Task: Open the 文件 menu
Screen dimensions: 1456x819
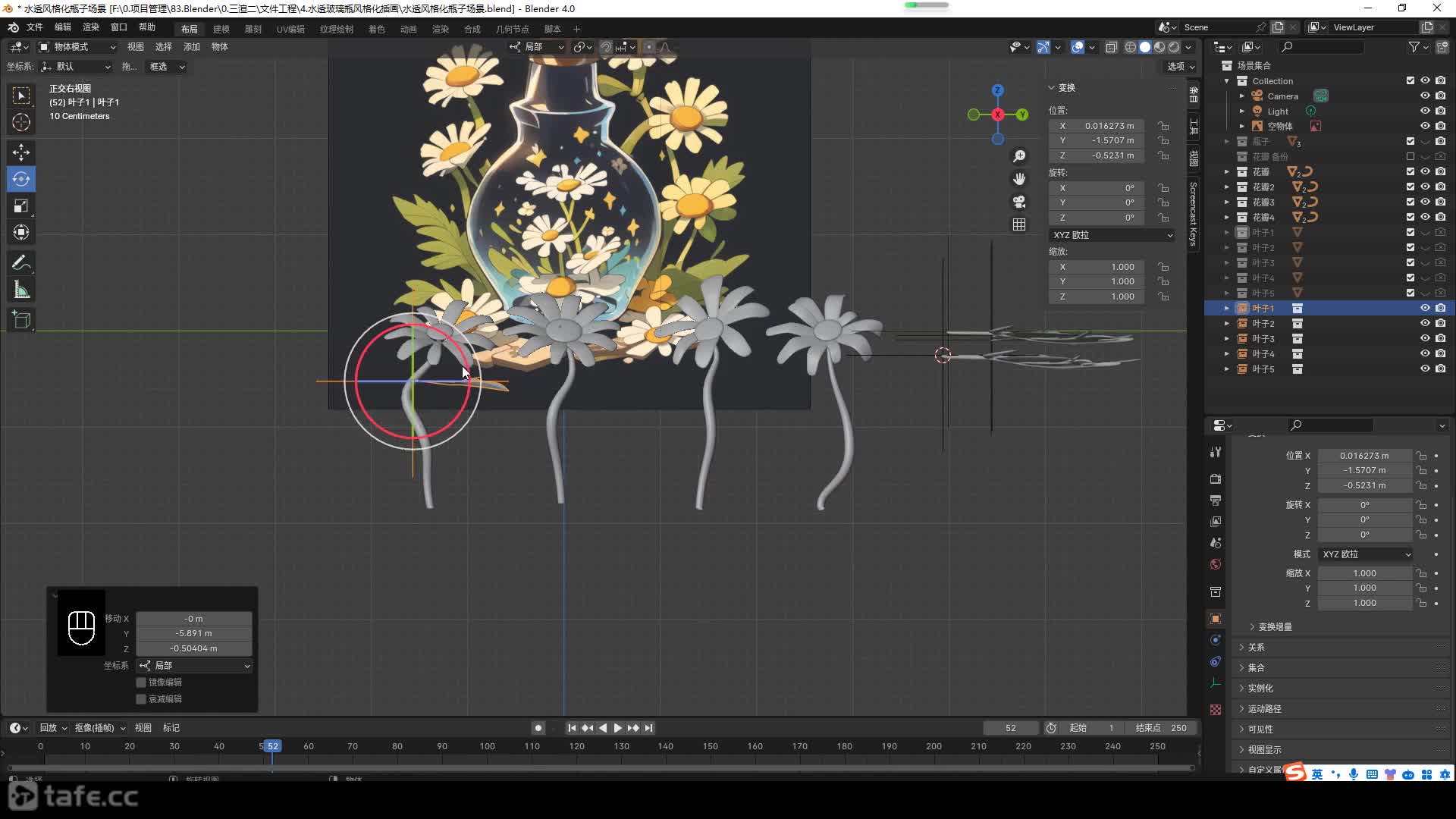Action: pyautogui.click(x=35, y=27)
